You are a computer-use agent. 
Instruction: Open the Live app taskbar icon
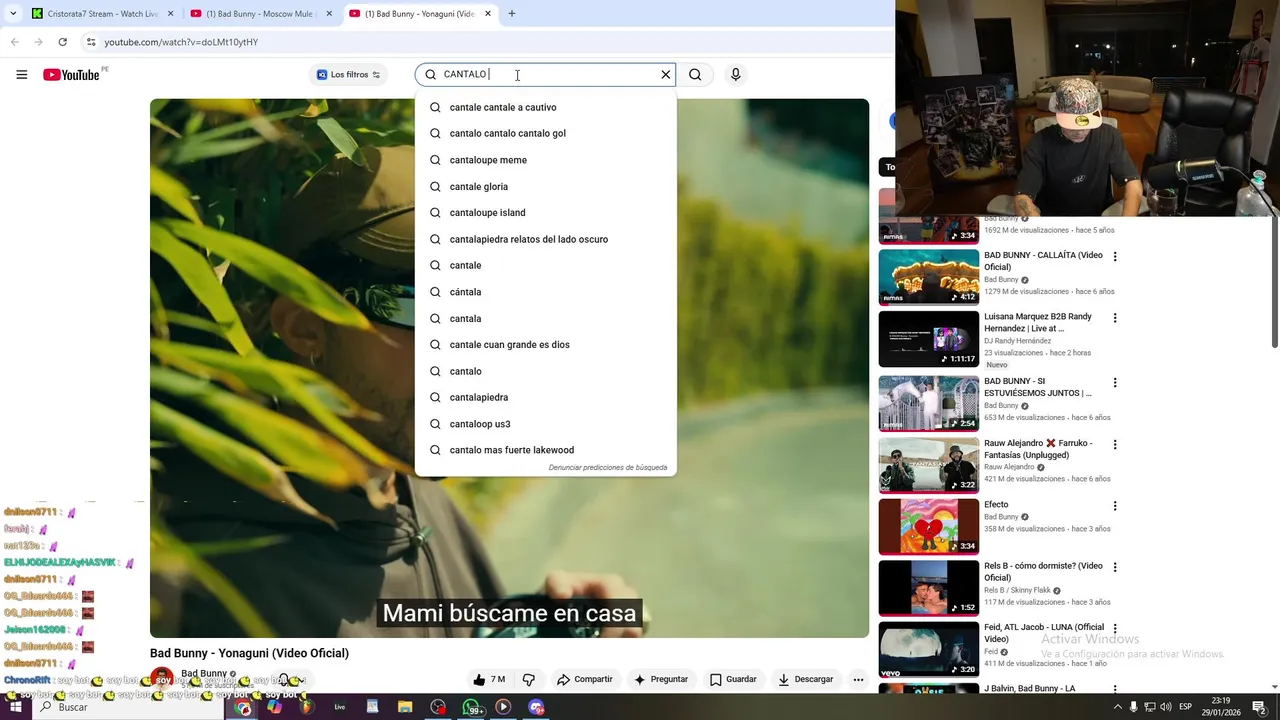(340, 707)
